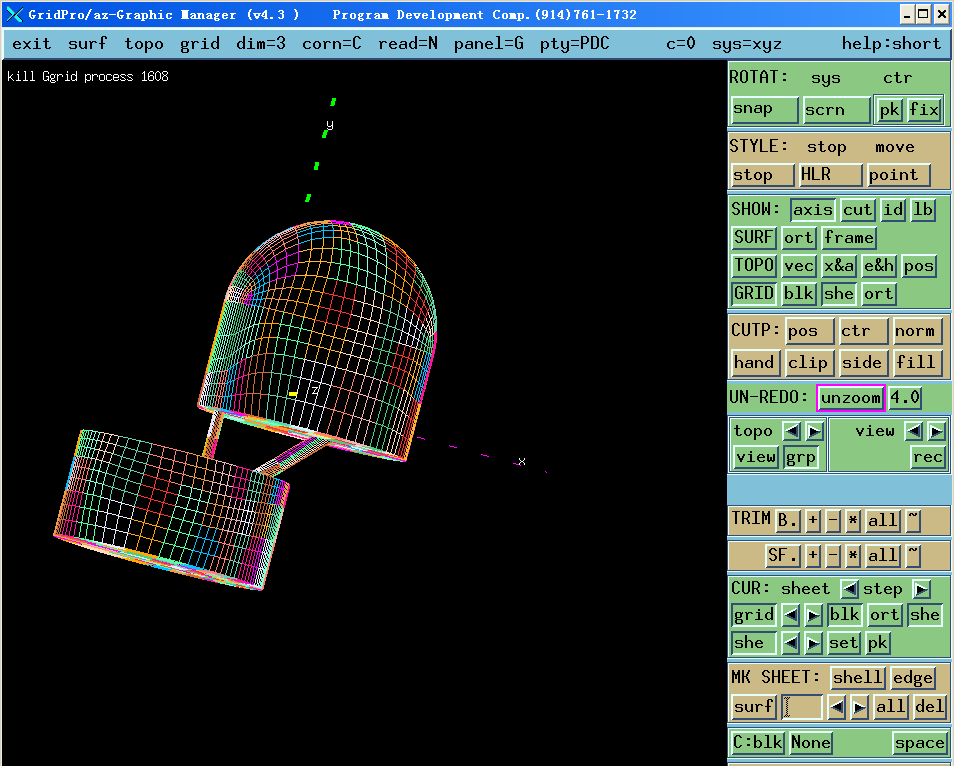Change the panel=G option
Viewport: 954px width, 766px height.
tap(488, 44)
